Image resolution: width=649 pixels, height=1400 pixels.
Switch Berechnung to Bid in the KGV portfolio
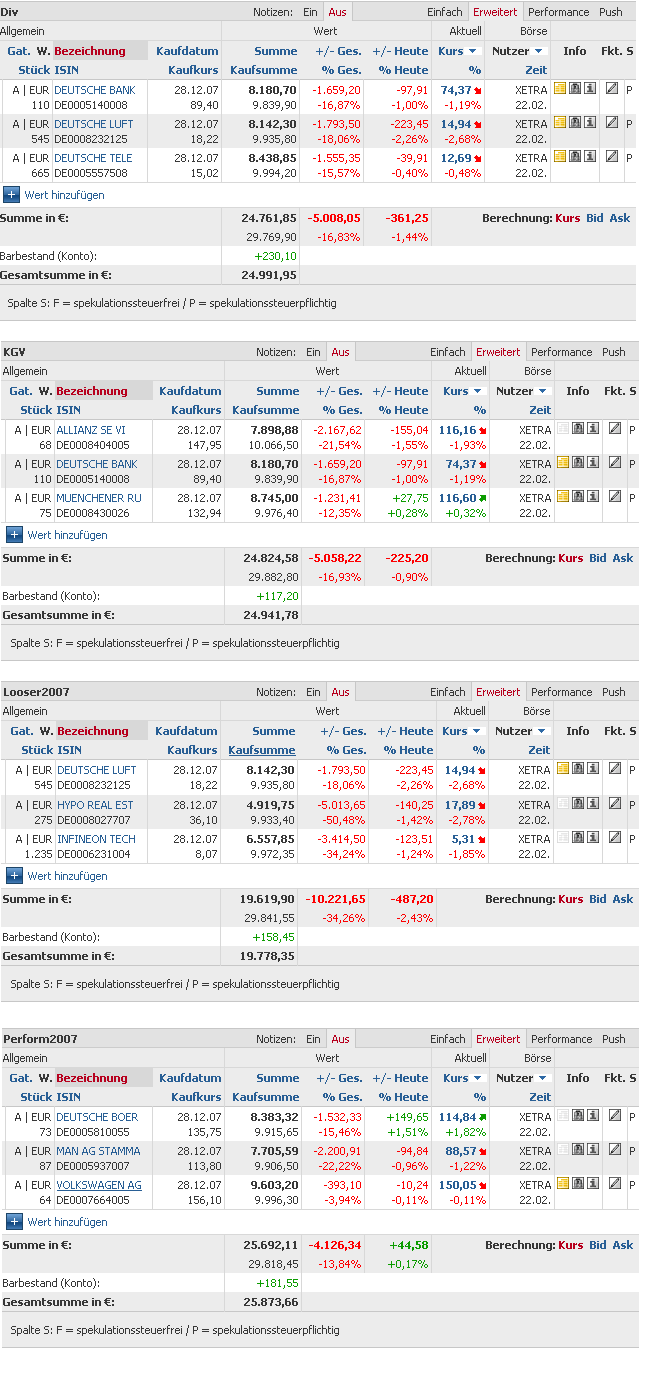click(597, 558)
